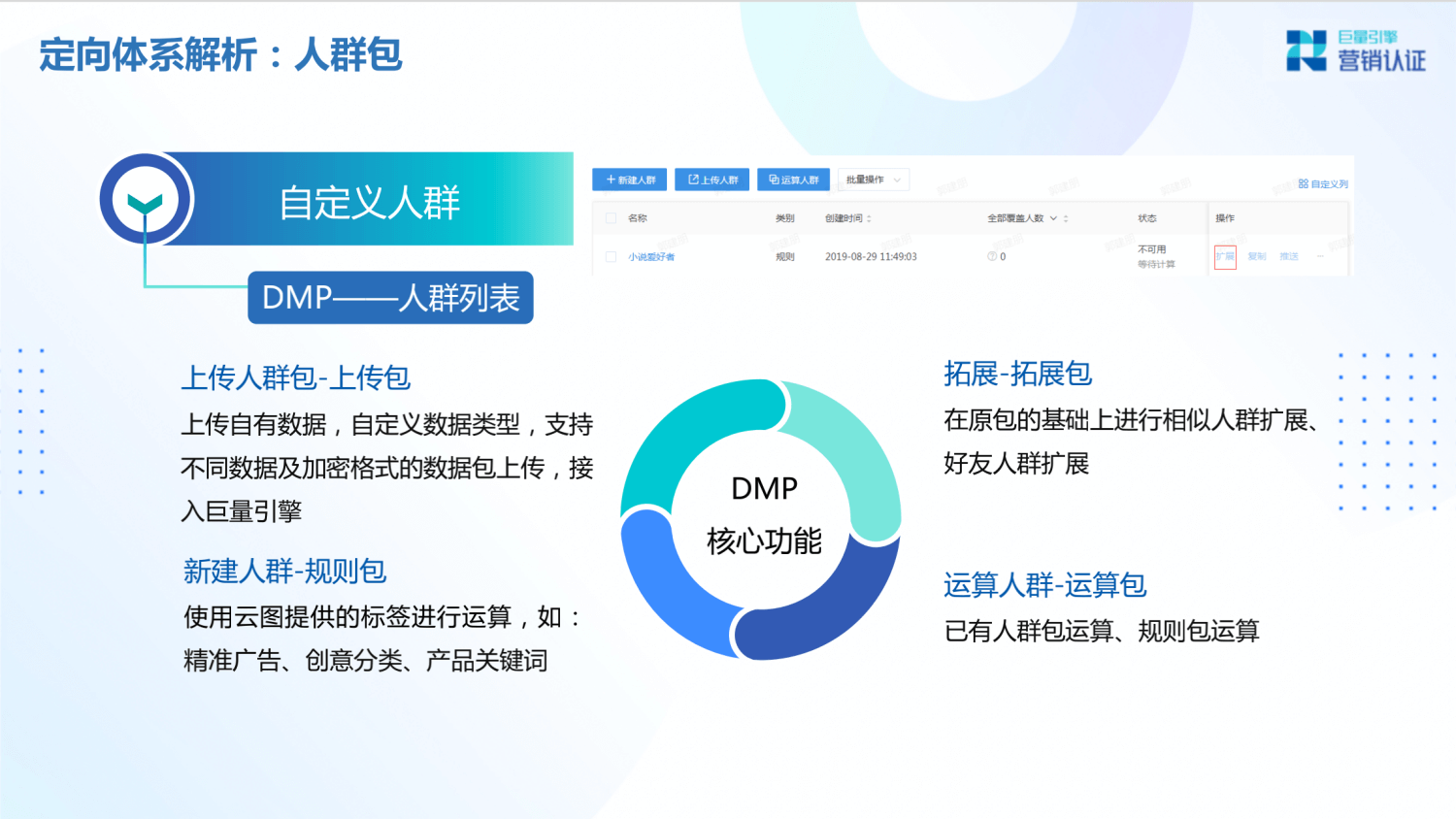Click the 类别 column header
1456x819 pixels.
pos(785,218)
